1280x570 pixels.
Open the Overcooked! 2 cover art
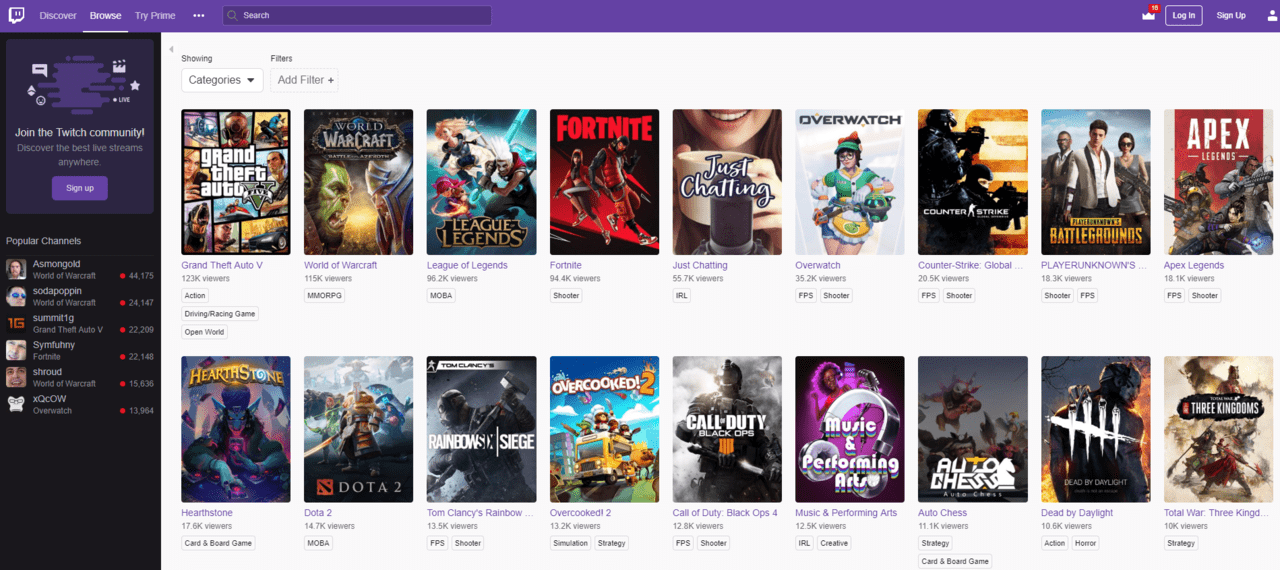tap(605, 429)
